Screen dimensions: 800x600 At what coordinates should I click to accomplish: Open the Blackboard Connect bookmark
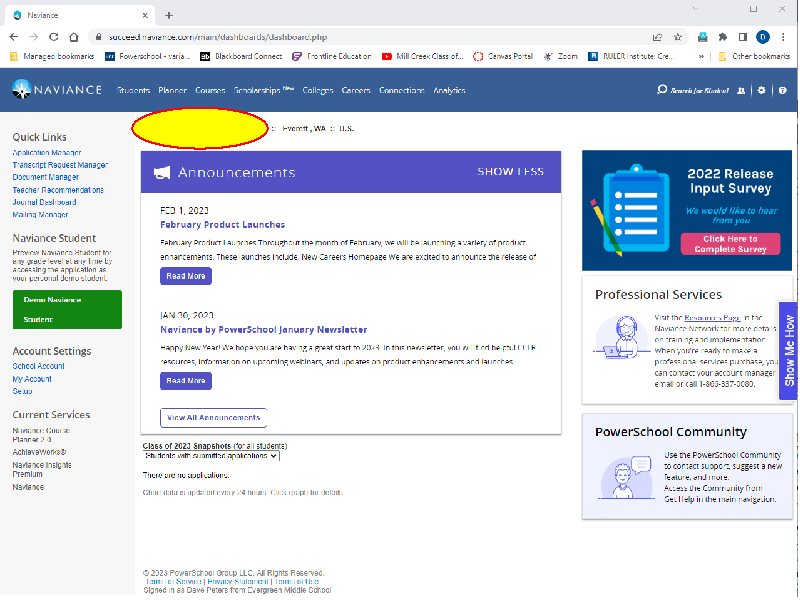(x=241, y=56)
